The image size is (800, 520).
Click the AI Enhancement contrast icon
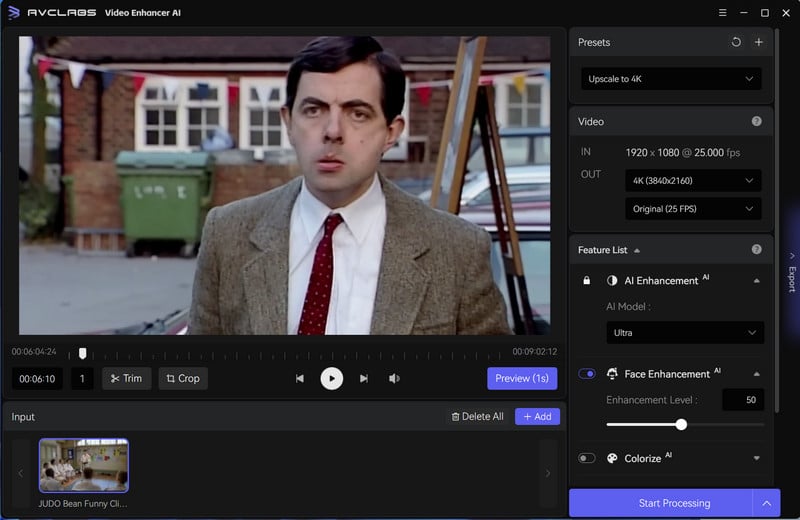612,281
